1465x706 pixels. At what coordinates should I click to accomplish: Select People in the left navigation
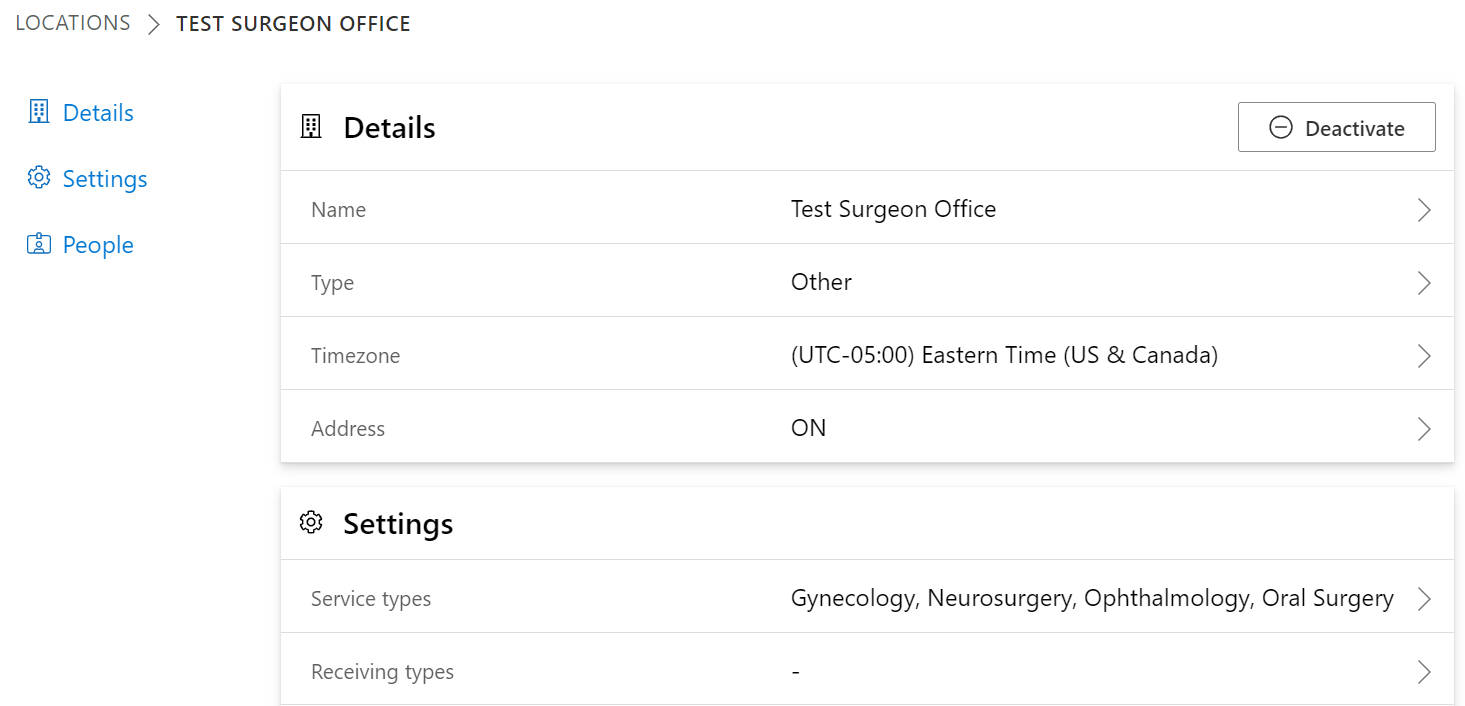coord(98,244)
